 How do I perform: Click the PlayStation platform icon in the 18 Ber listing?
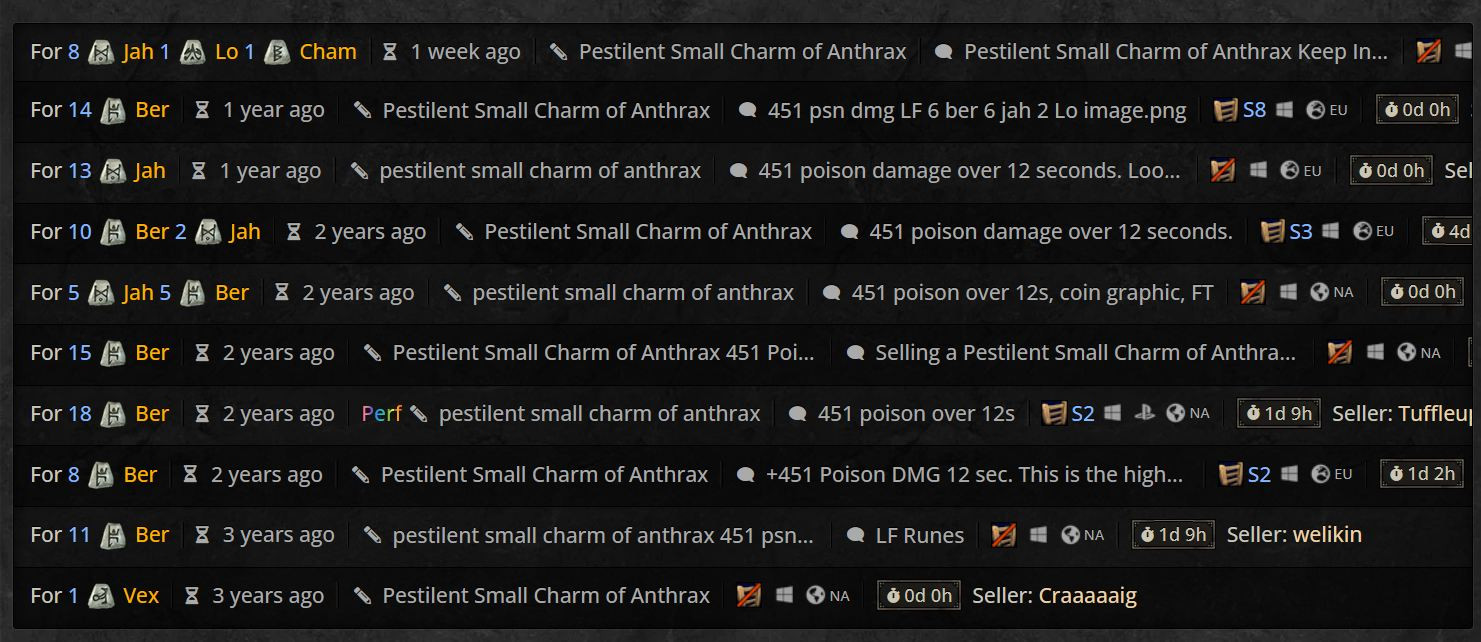[1142, 413]
